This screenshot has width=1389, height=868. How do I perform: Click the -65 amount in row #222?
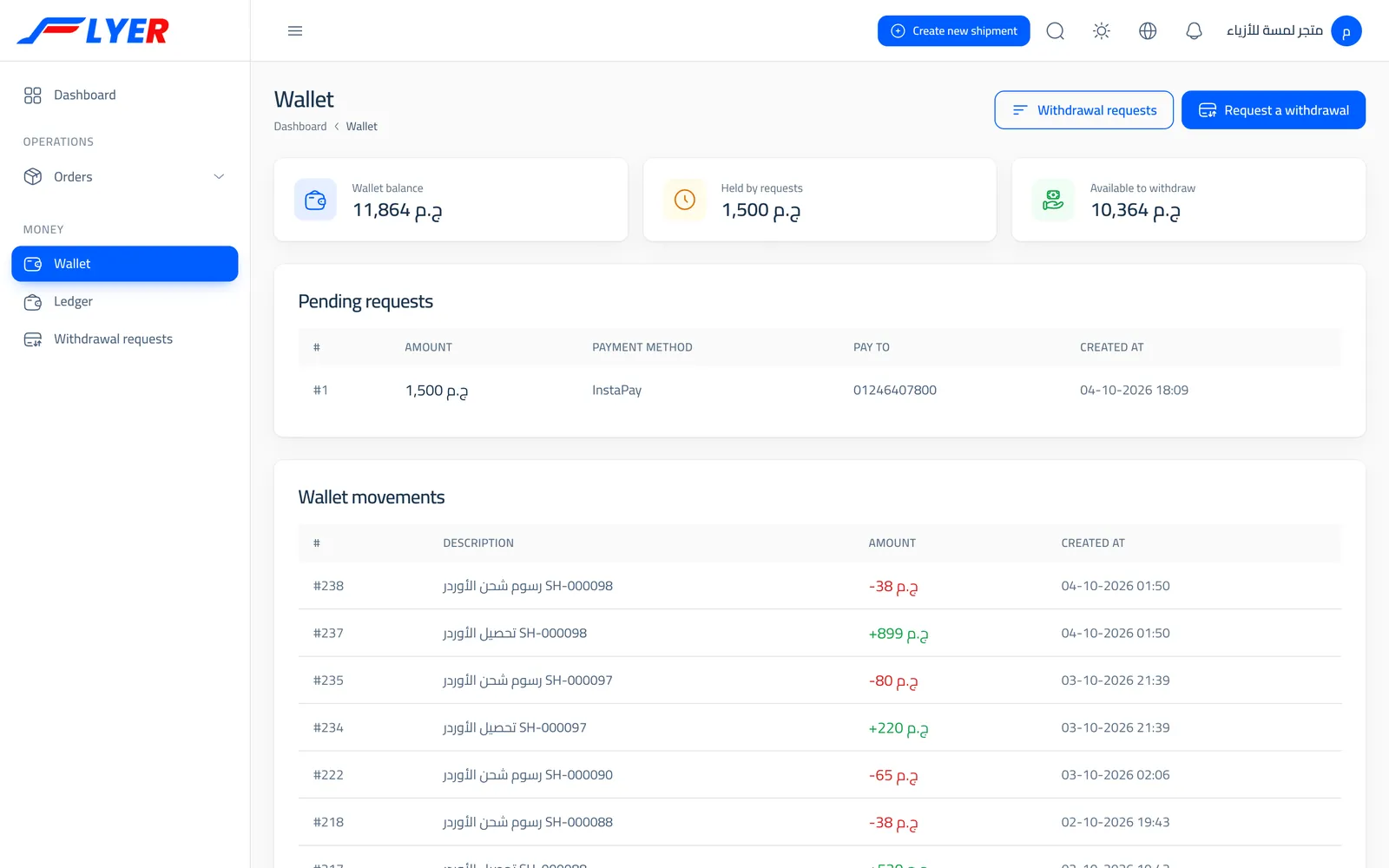[893, 776]
